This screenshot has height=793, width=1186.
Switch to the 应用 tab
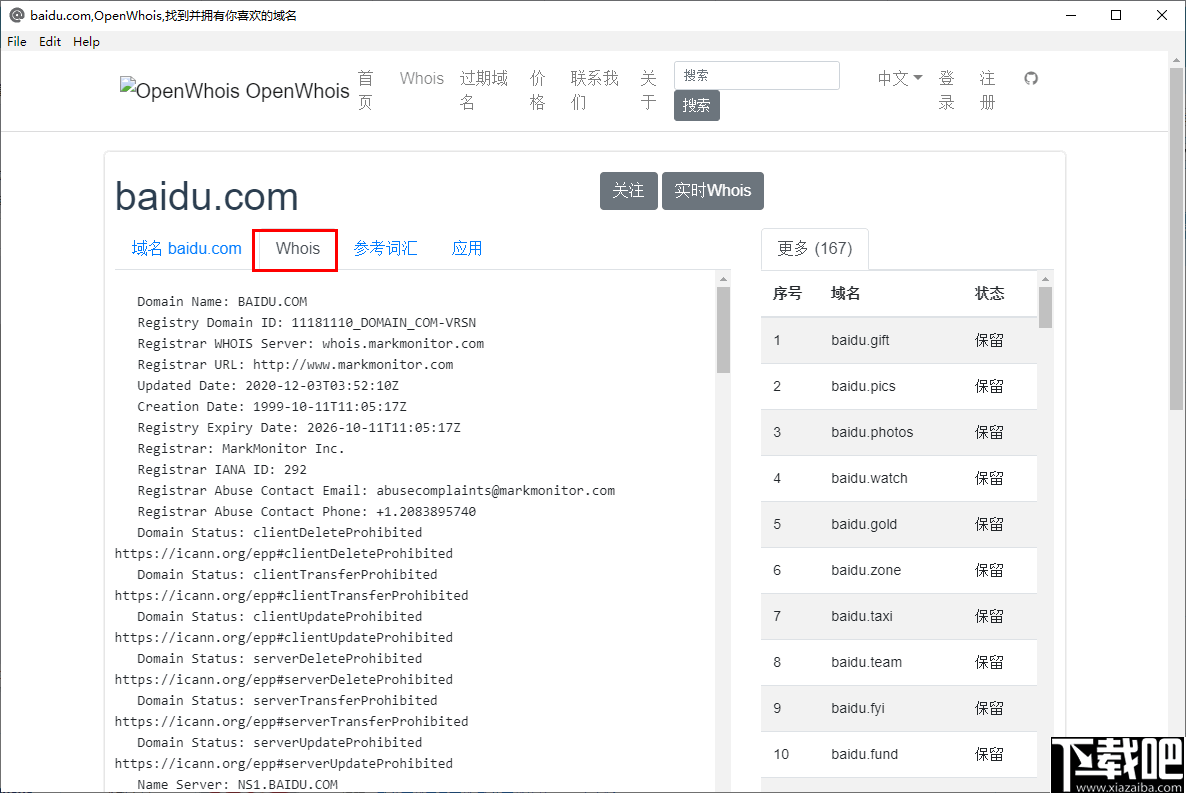[x=467, y=248]
